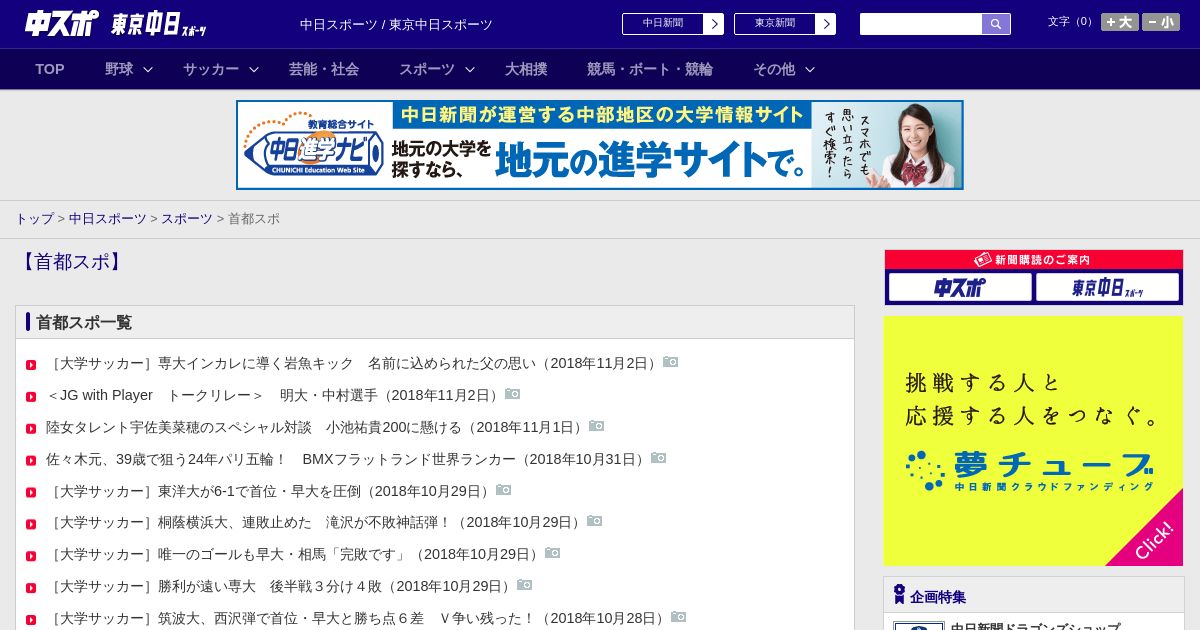The width and height of the screenshot is (1200, 630).
Task: Increase font size with ＋大 button
Action: (1120, 22)
